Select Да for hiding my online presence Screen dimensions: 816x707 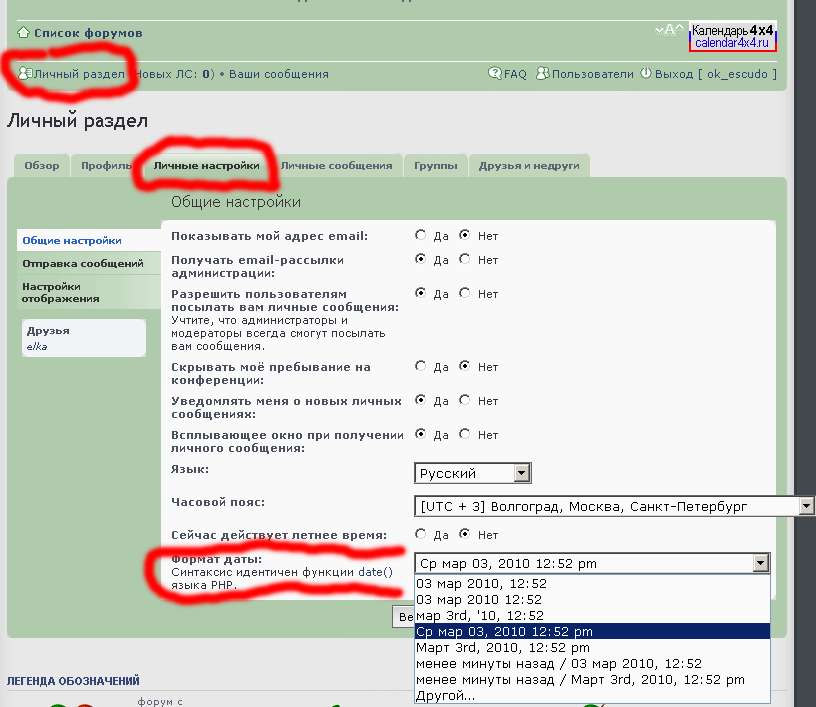point(420,367)
